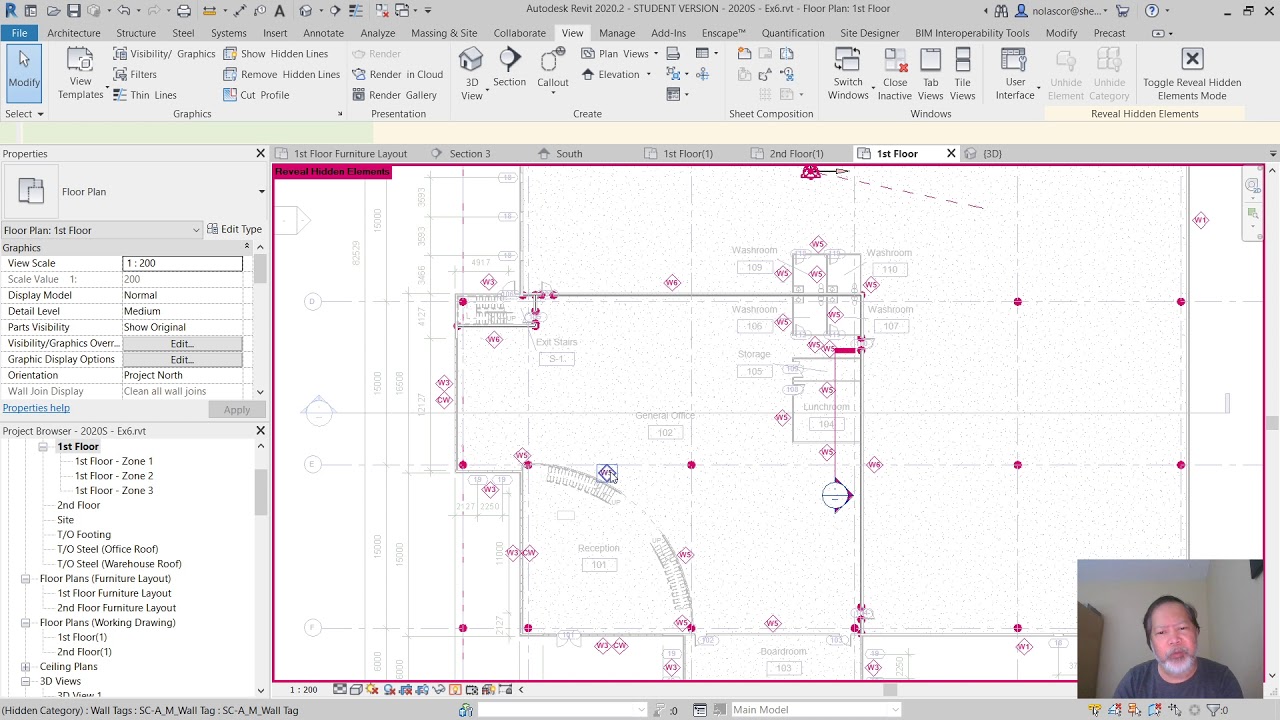Open the Properties help link

pos(36,408)
